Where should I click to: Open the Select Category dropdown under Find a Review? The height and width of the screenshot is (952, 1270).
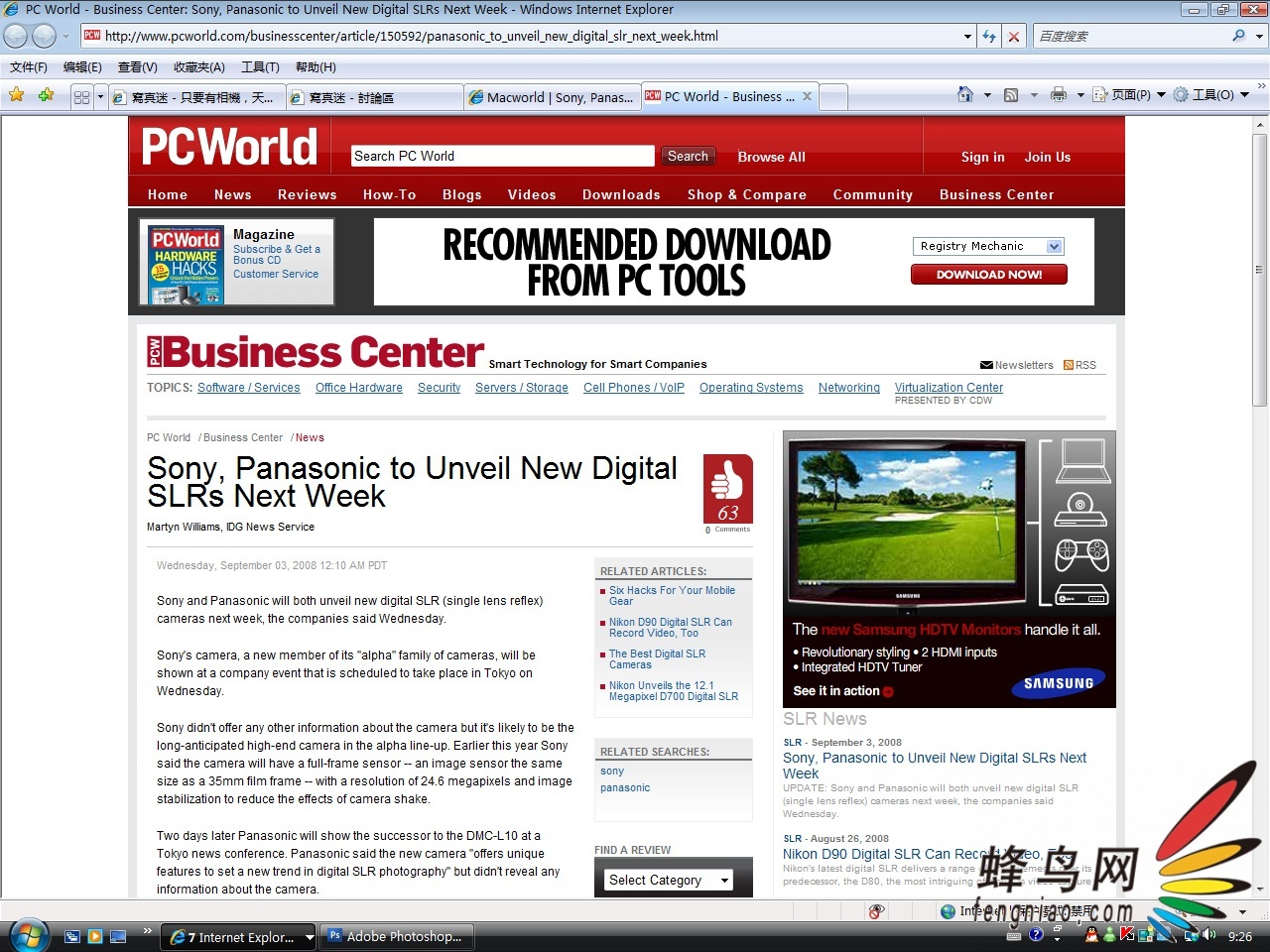(669, 880)
